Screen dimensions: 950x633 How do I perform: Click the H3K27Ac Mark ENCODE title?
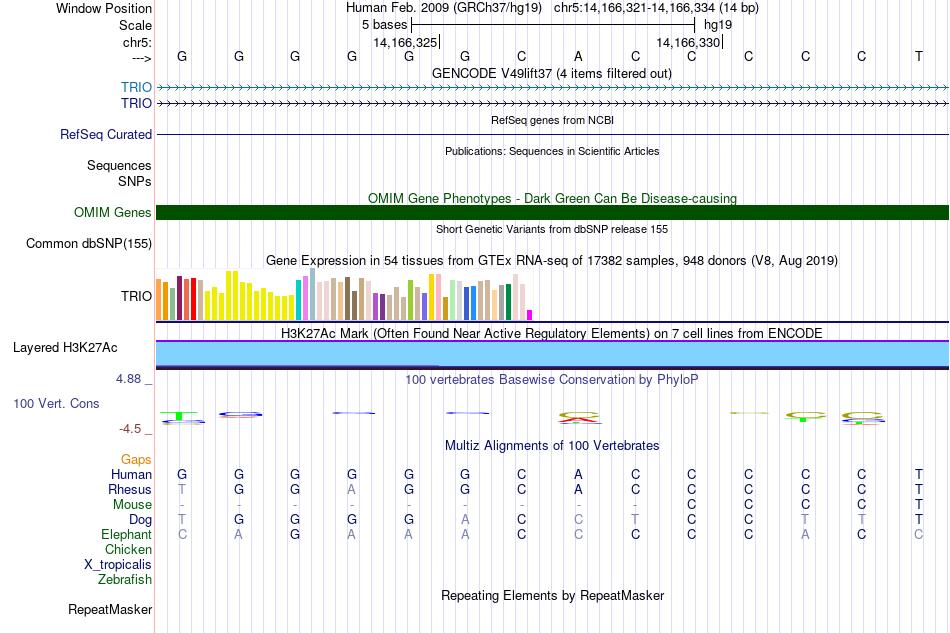552,333
